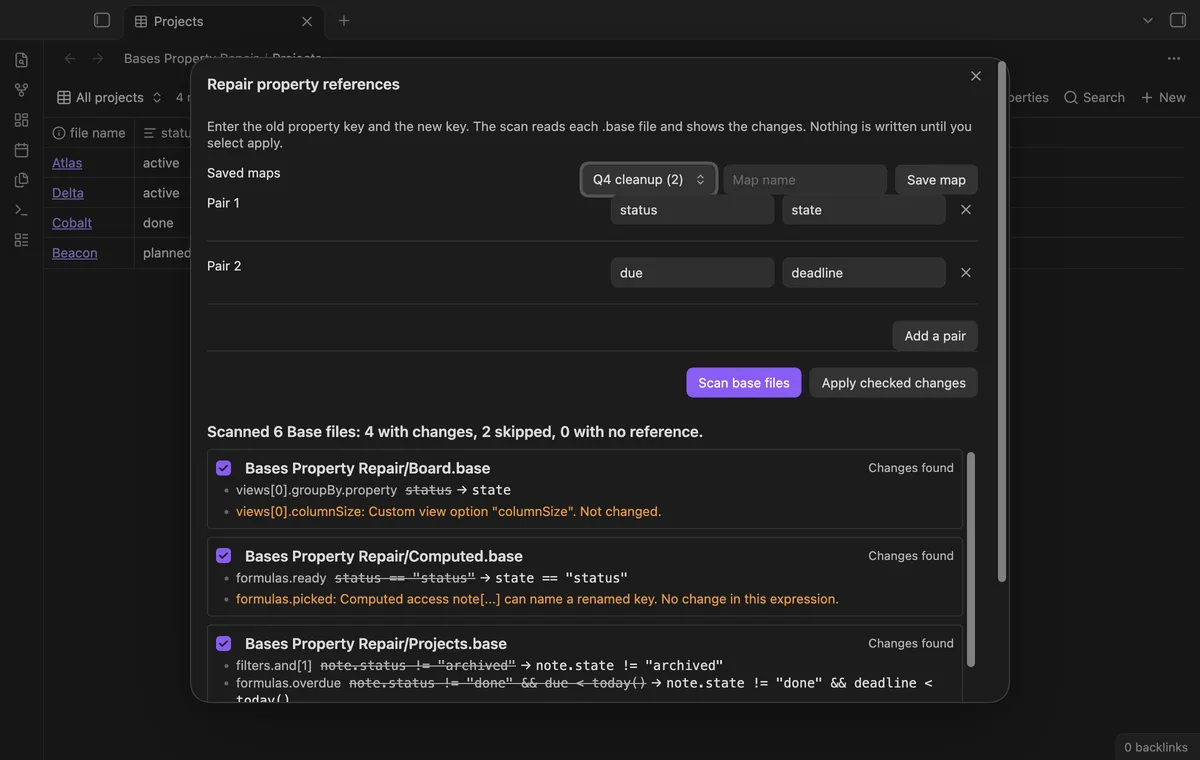
Task: Click the Pair 1 new key field 'state'
Action: coord(864,210)
